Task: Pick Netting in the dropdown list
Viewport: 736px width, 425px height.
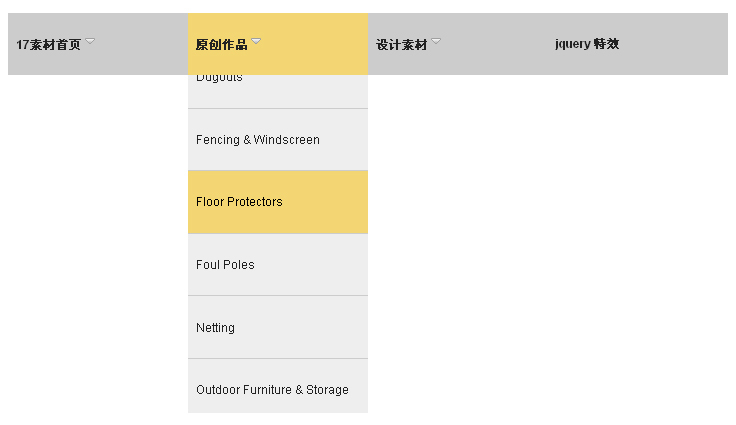Action: pos(216,328)
